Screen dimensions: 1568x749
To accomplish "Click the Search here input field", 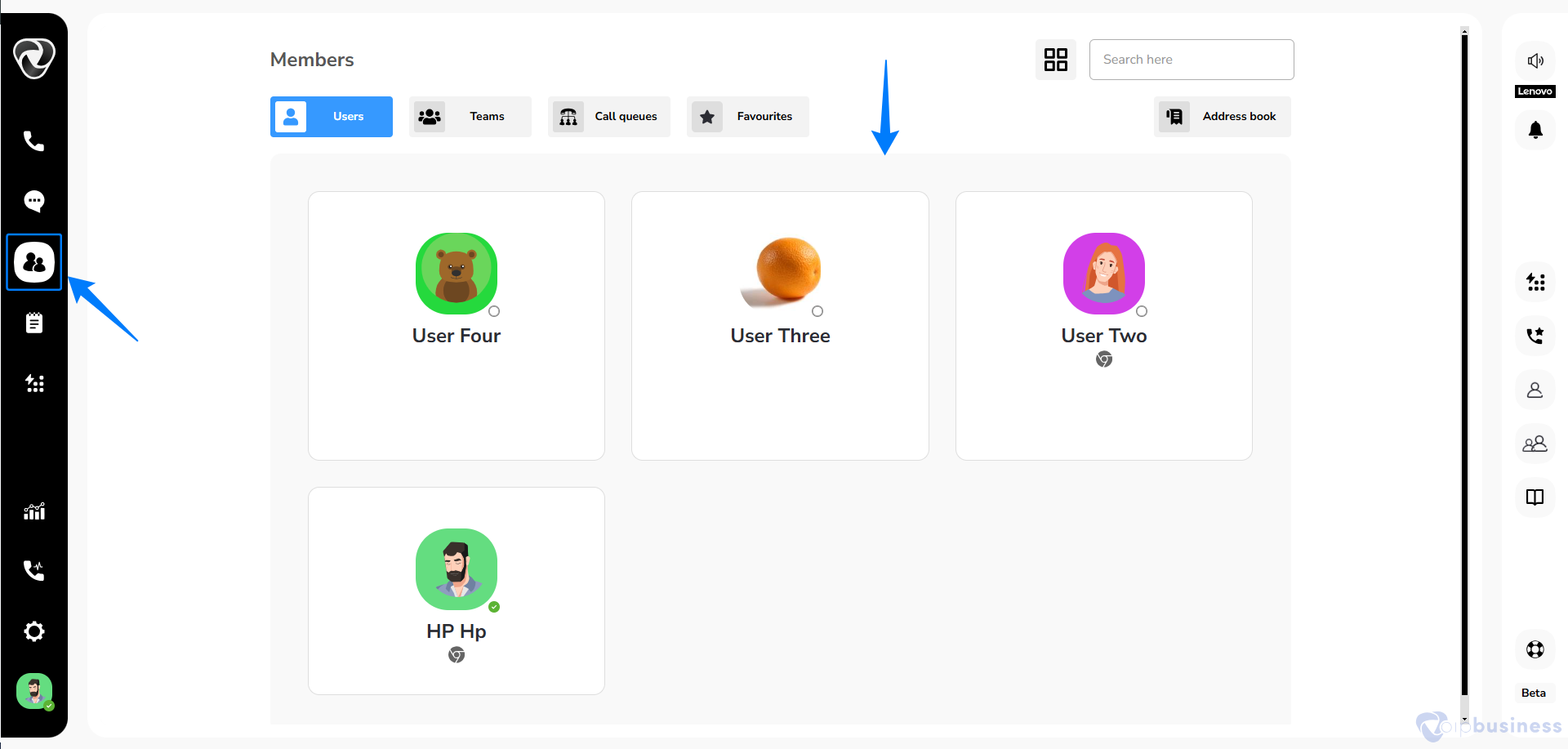I will coord(1192,60).
